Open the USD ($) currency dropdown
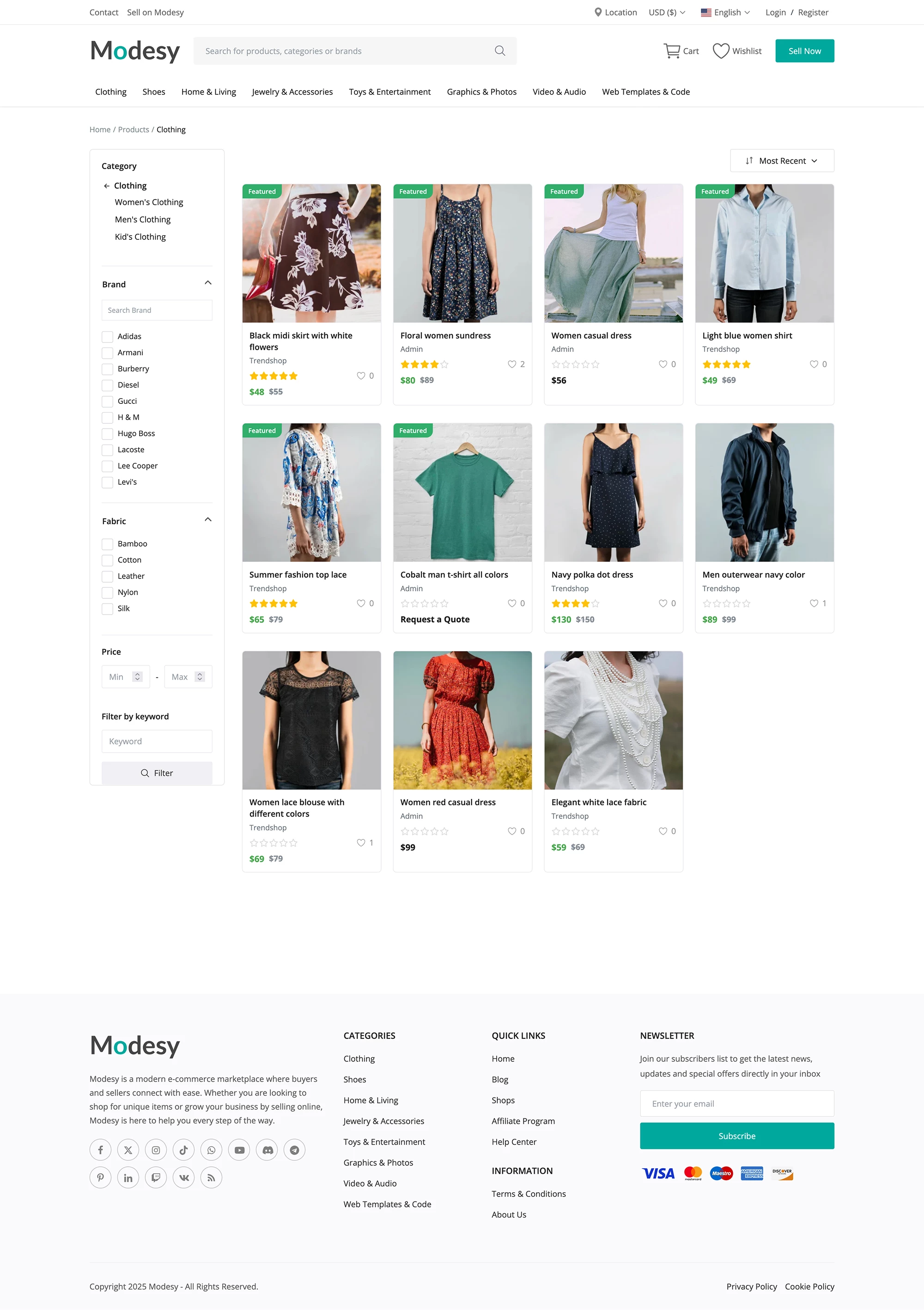The height and width of the screenshot is (1310, 924). pos(667,12)
